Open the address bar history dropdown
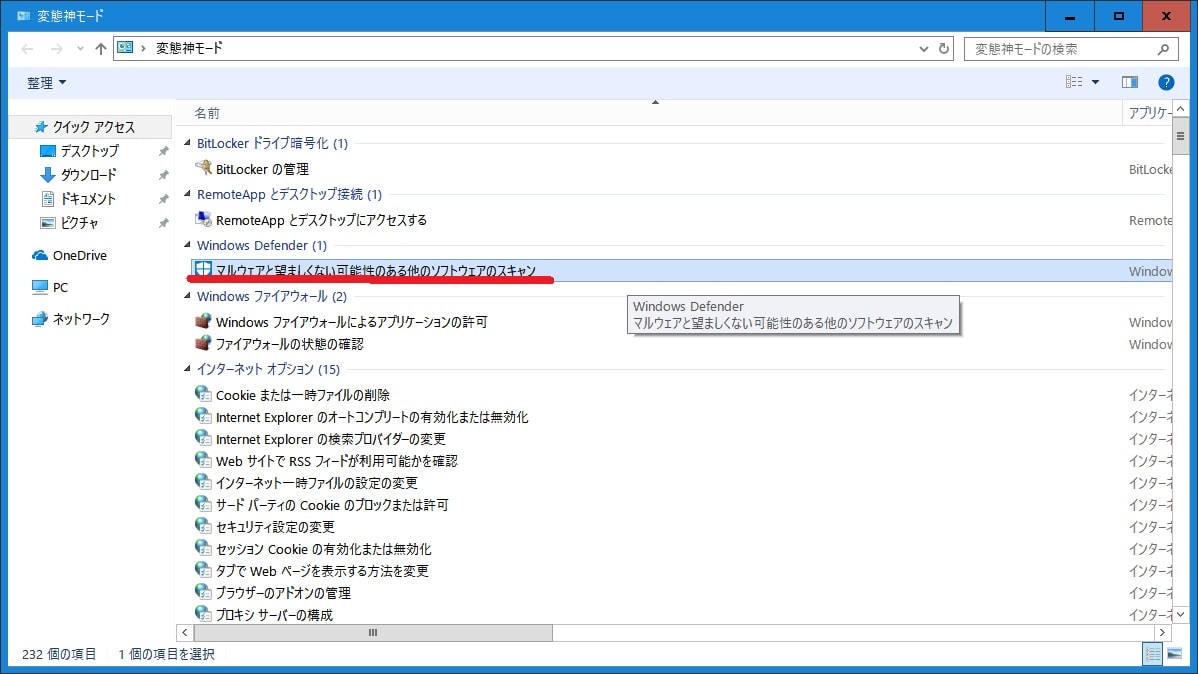The image size is (1198, 674). point(924,49)
